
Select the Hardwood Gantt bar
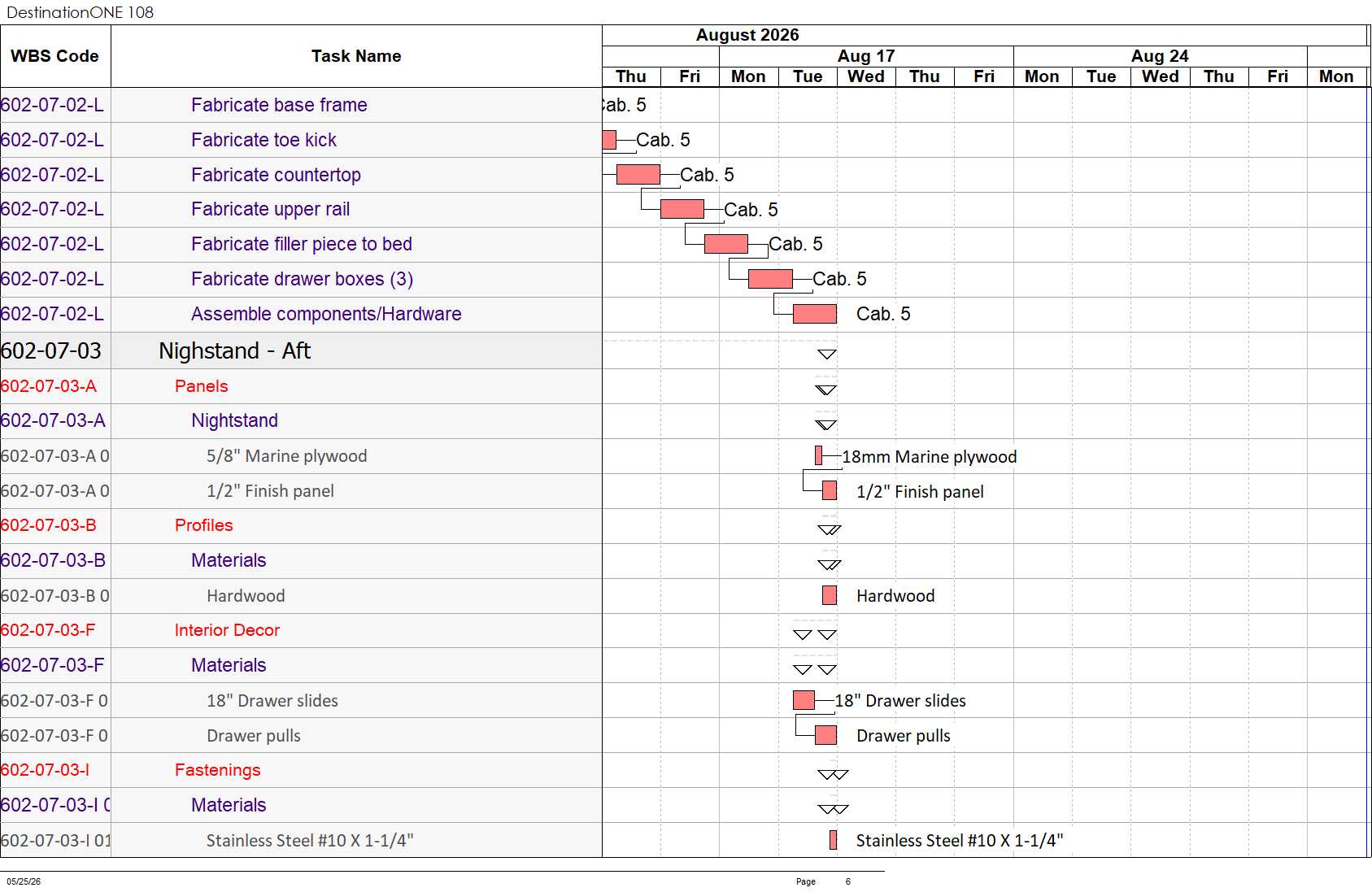[830, 595]
